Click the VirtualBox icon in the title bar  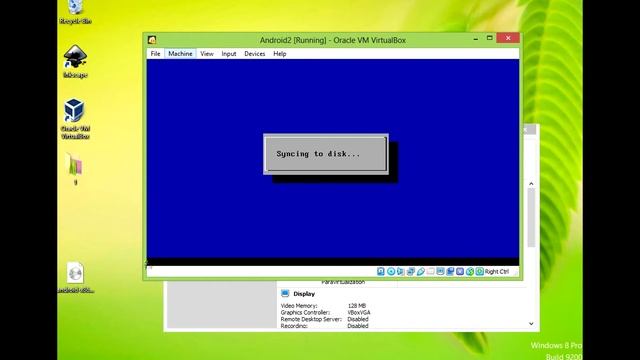[x=152, y=40]
